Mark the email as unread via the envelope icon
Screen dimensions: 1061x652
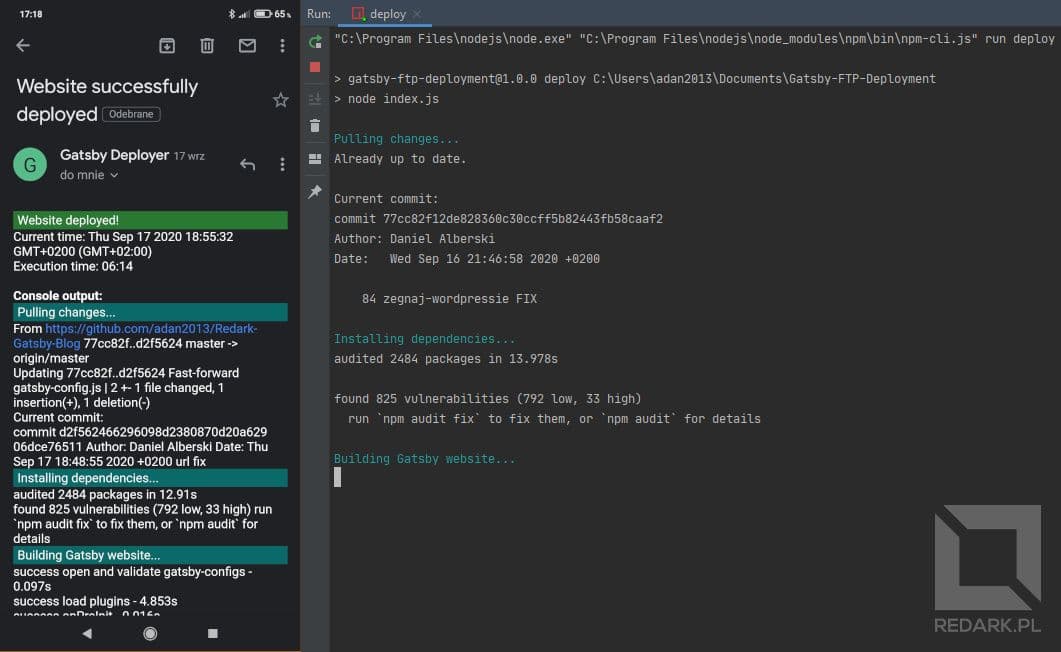click(x=247, y=45)
